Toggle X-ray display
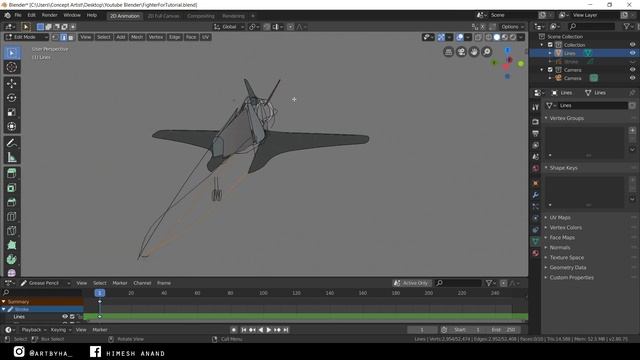 (x=478, y=37)
